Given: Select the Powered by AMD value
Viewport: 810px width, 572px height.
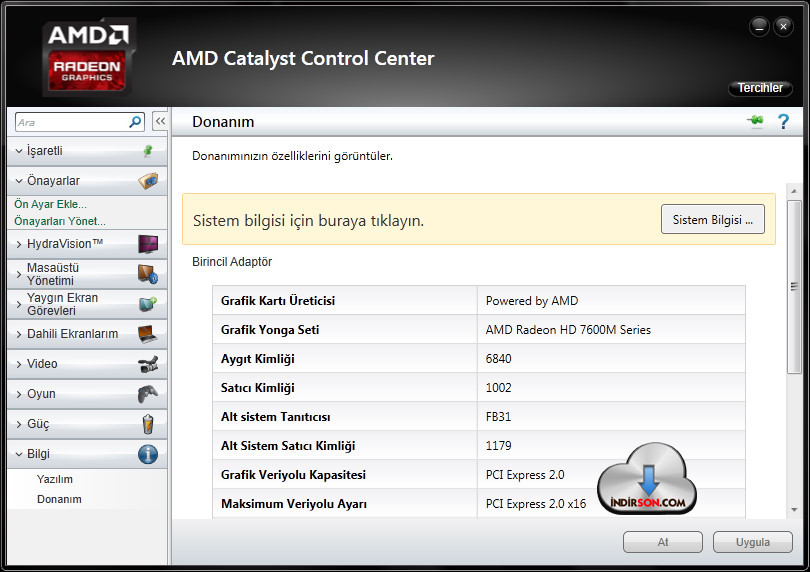Looking at the screenshot, I should click(532, 301).
